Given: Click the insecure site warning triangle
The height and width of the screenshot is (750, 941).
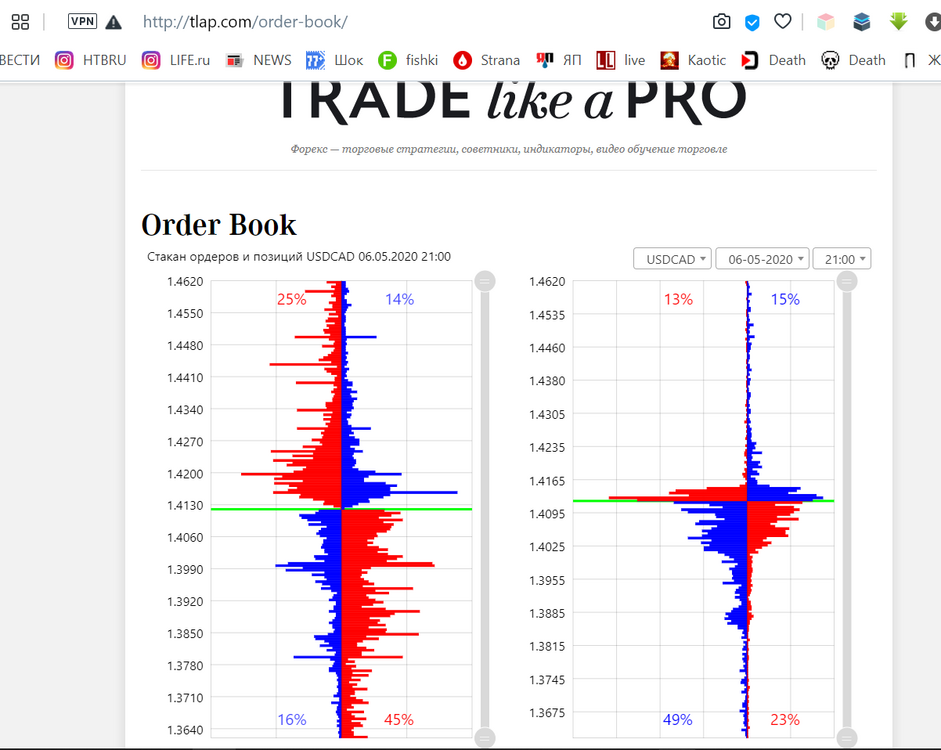Looking at the screenshot, I should click(x=113, y=23).
